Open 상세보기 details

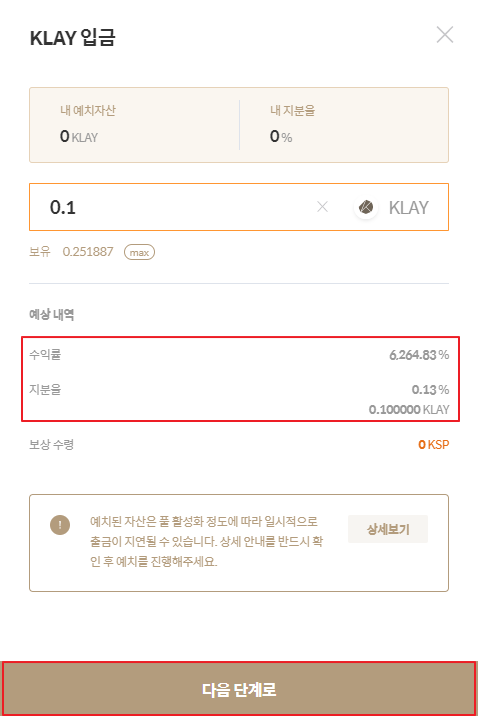click(x=388, y=529)
